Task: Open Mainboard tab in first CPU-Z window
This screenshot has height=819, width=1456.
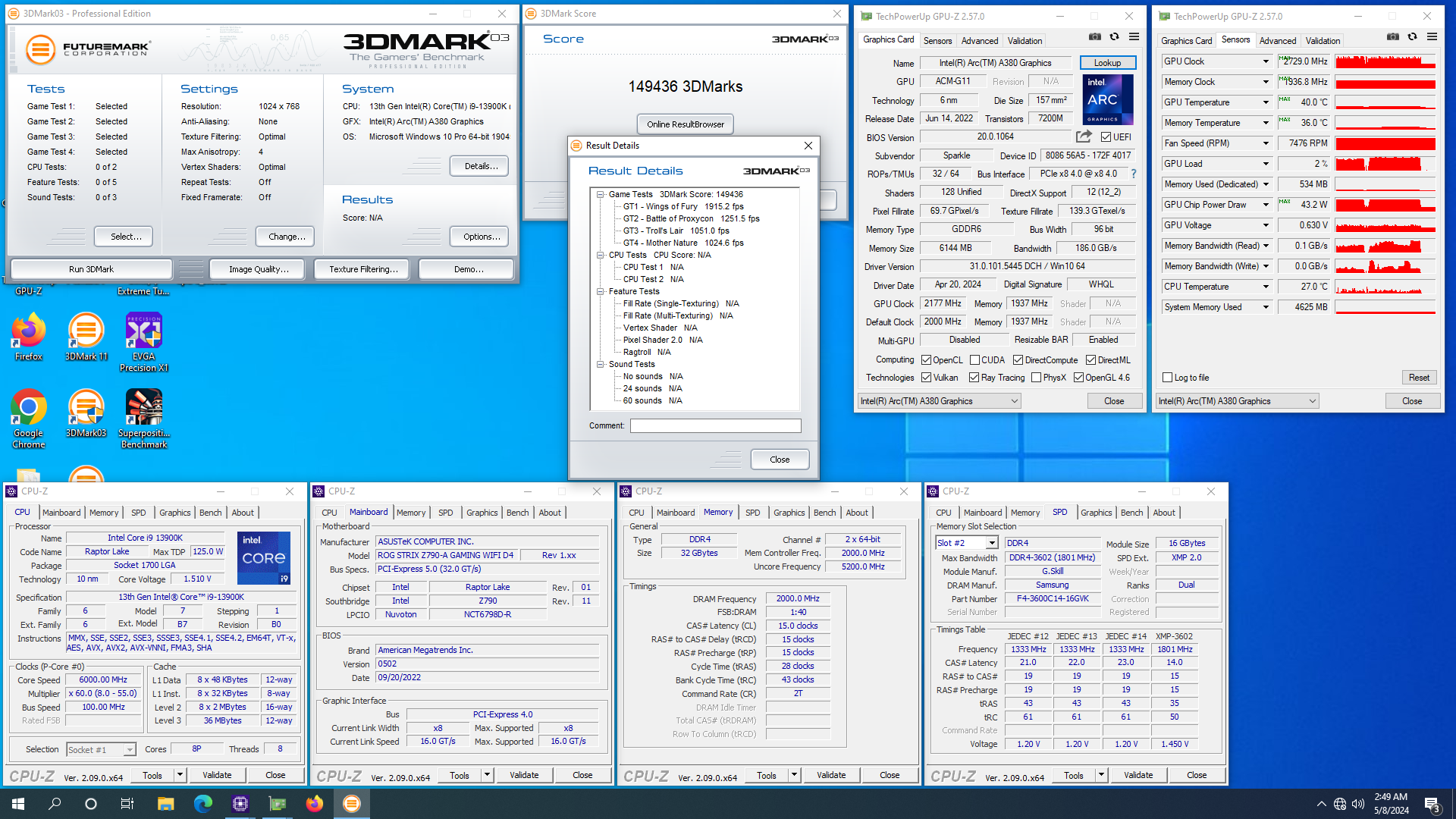Action: [x=61, y=513]
